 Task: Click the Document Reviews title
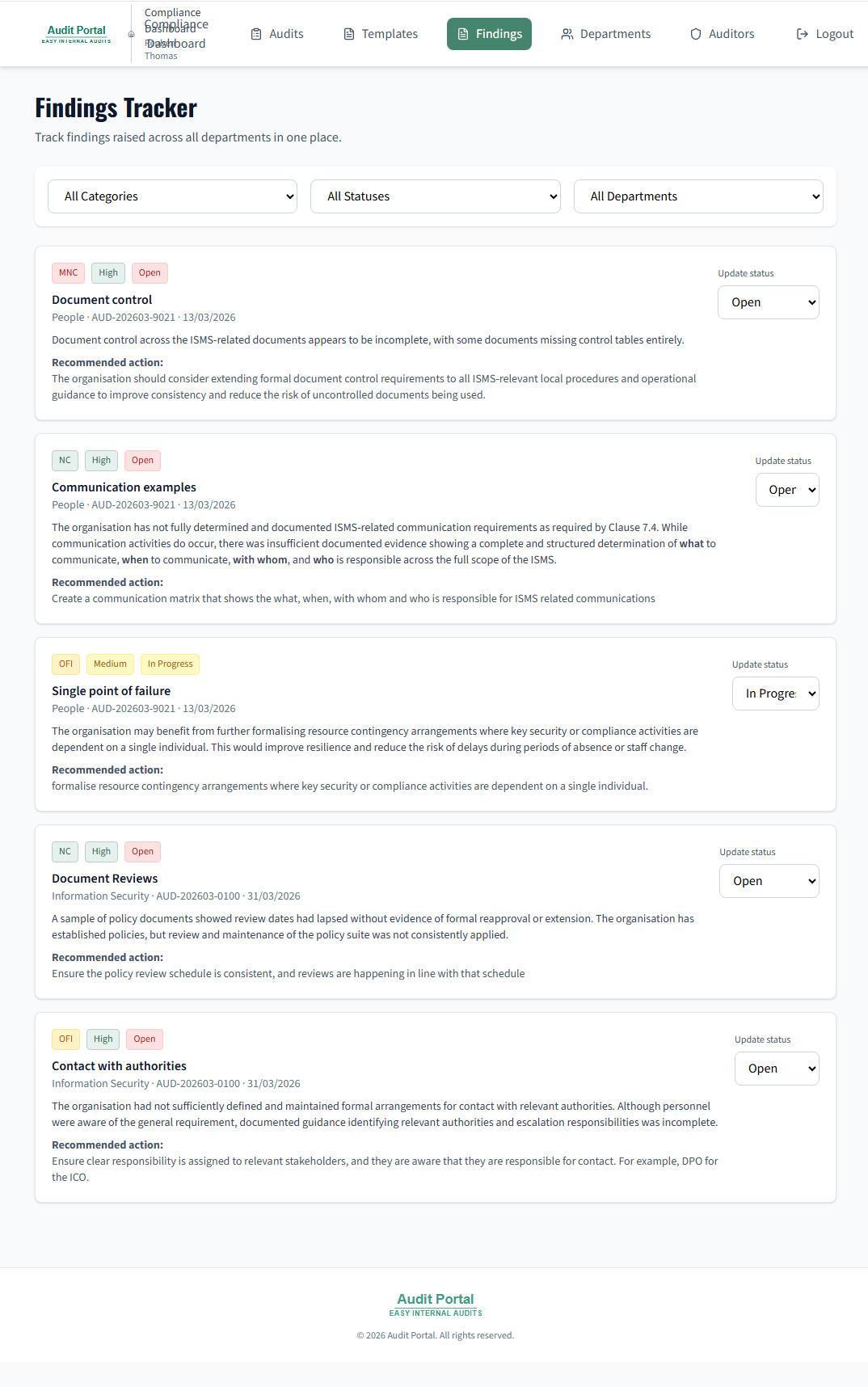click(x=105, y=879)
